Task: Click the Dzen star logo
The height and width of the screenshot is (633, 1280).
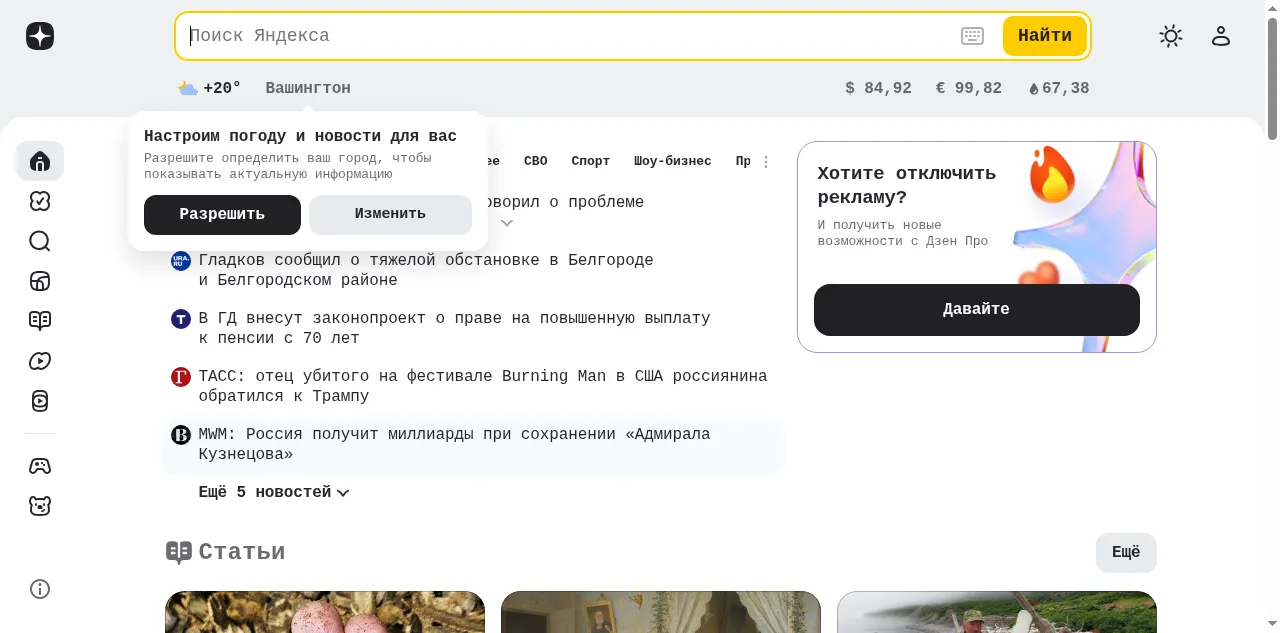Action: pos(40,36)
